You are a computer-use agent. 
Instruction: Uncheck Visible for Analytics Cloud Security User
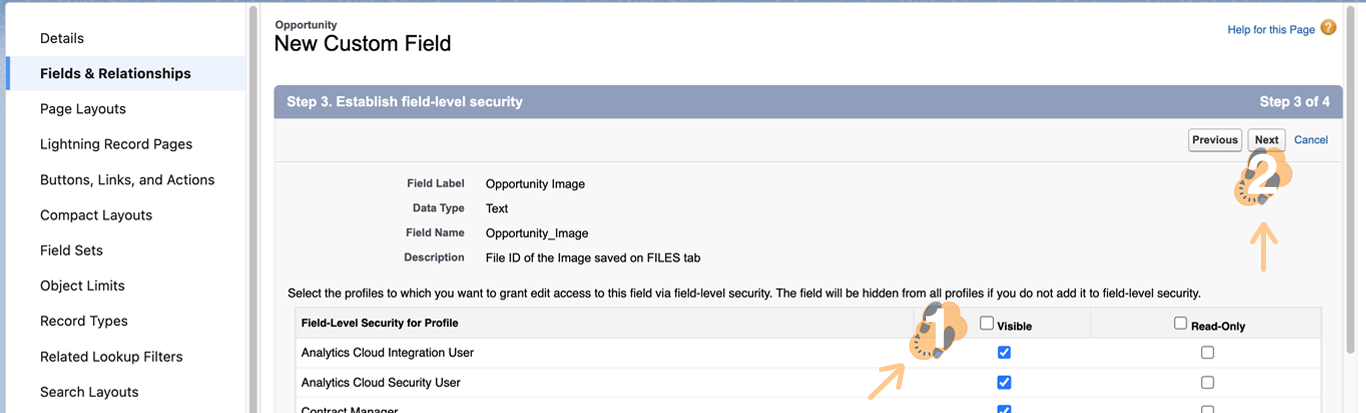pos(1004,382)
